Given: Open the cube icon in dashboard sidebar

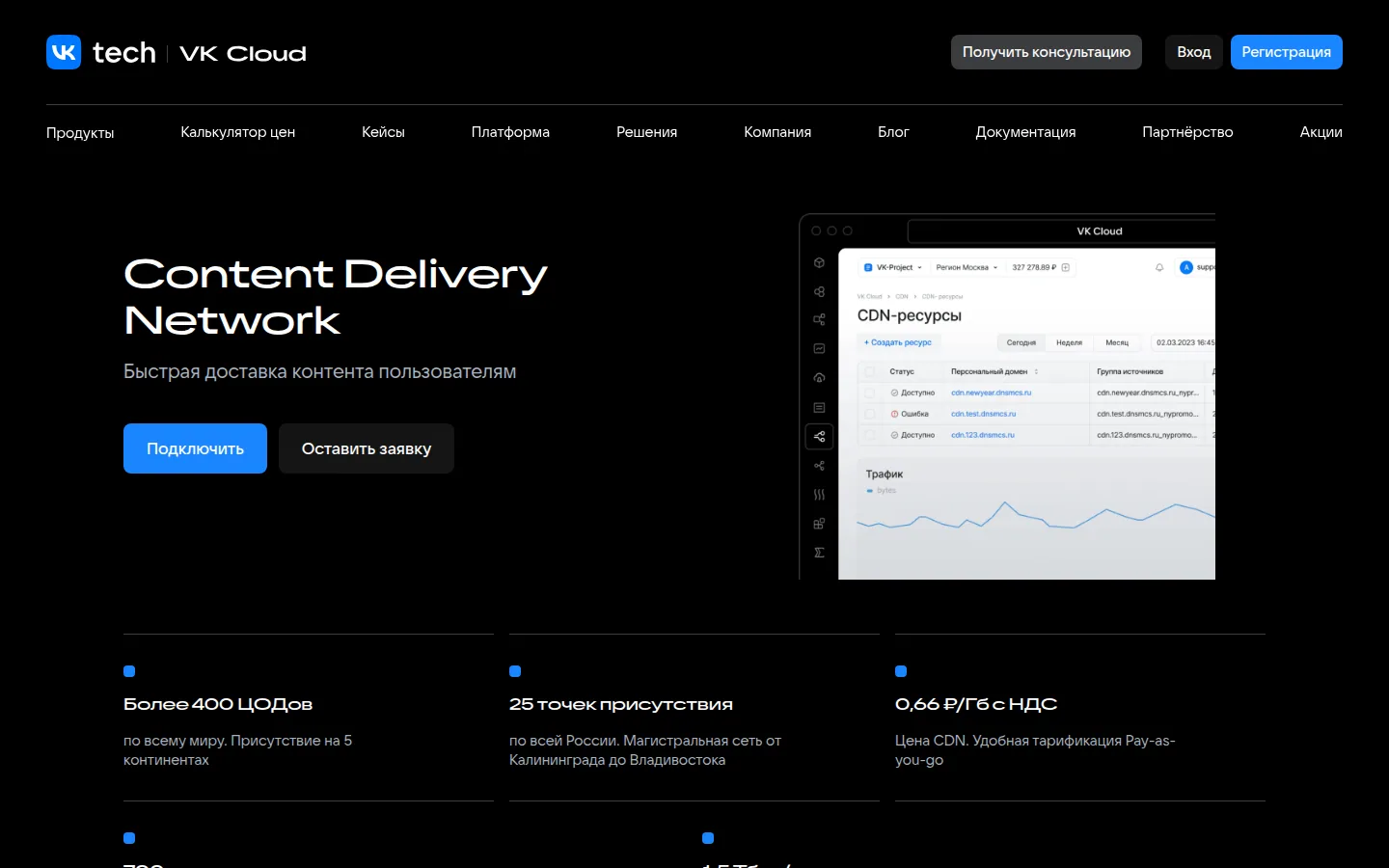Looking at the screenshot, I should coord(819,262).
